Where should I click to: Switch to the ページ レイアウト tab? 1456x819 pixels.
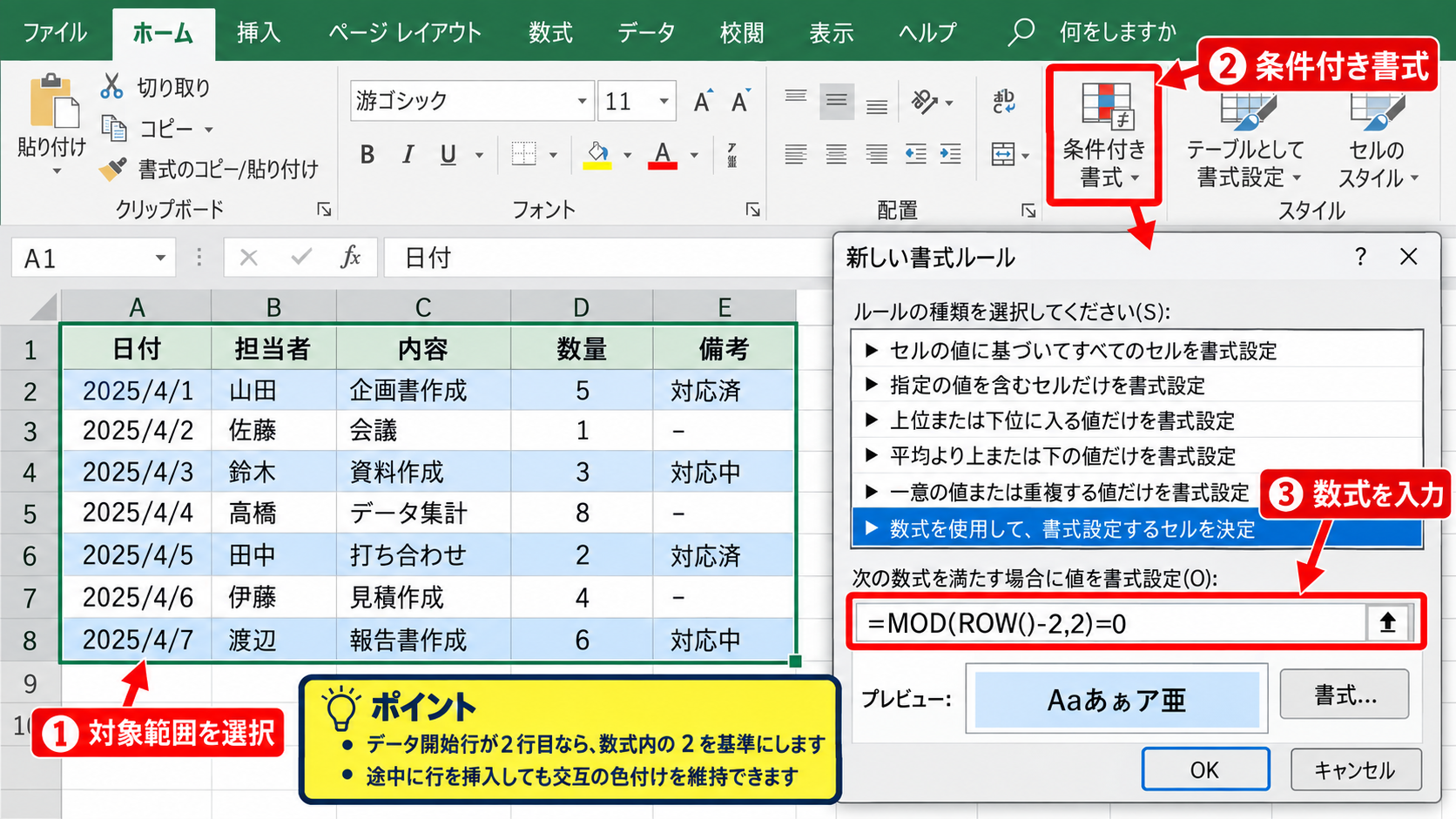[x=405, y=33]
